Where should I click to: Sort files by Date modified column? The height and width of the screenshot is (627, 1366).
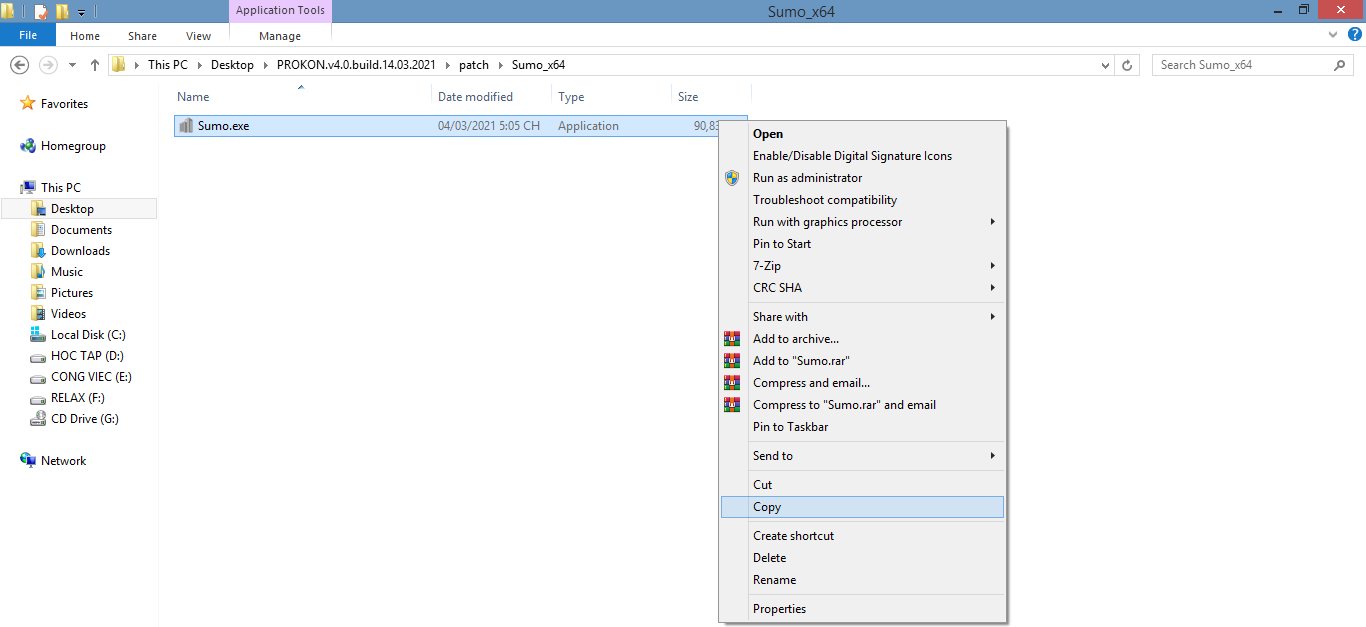[x=475, y=97]
